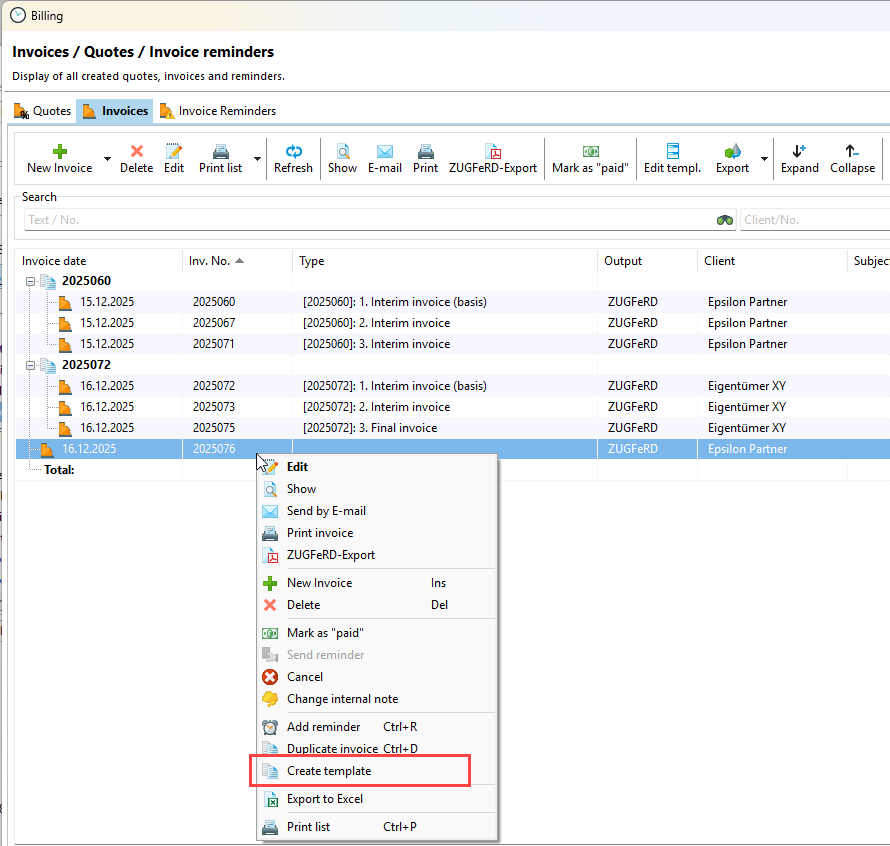Screen dimensions: 890x846
Task: Click the Mark as "paid" toolbar icon
Action: (590, 152)
